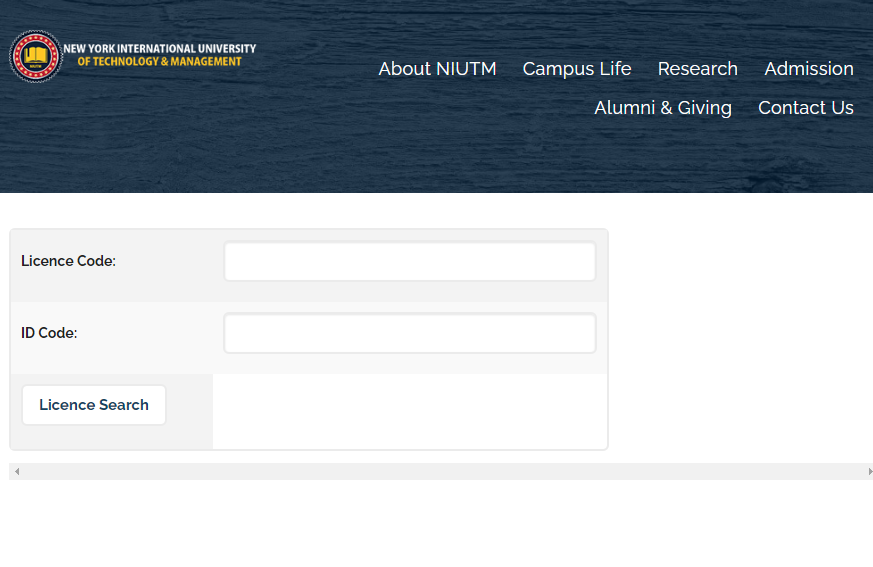Image resolution: width=873 pixels, height=567 pixels.
Task: Click the yellow Of Technology & Management text
Action: [x=159, y=62]
